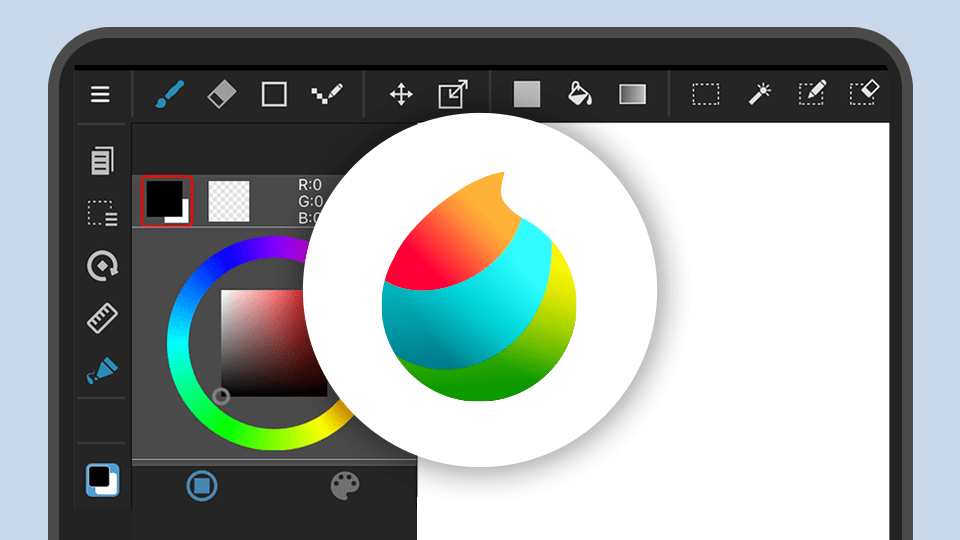Image resolution: width=960 pixels, height=540 pixels.
Task: Select the transparent color swatch
Action: point(229,201)
